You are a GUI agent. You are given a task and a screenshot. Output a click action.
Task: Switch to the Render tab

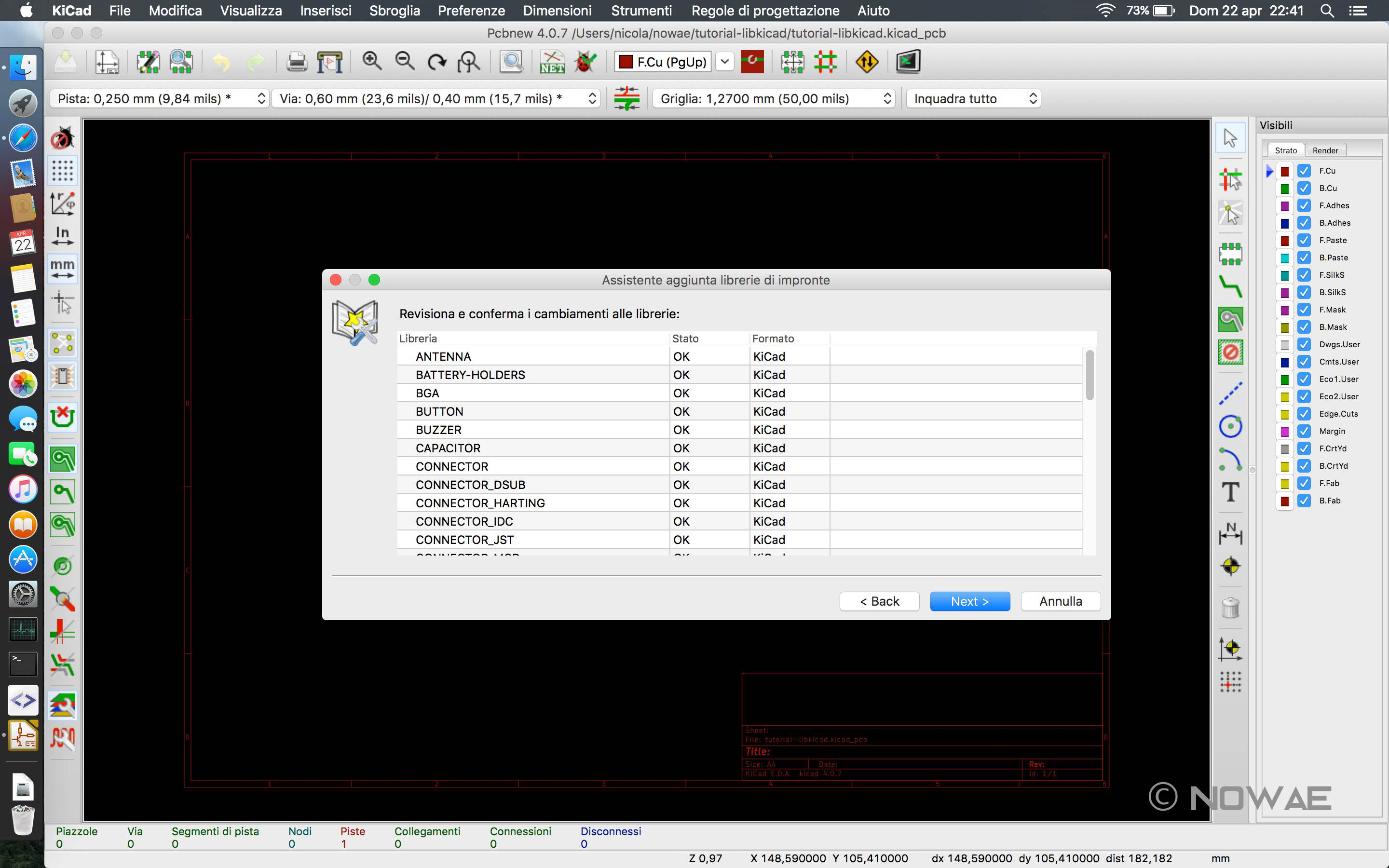1325,150
